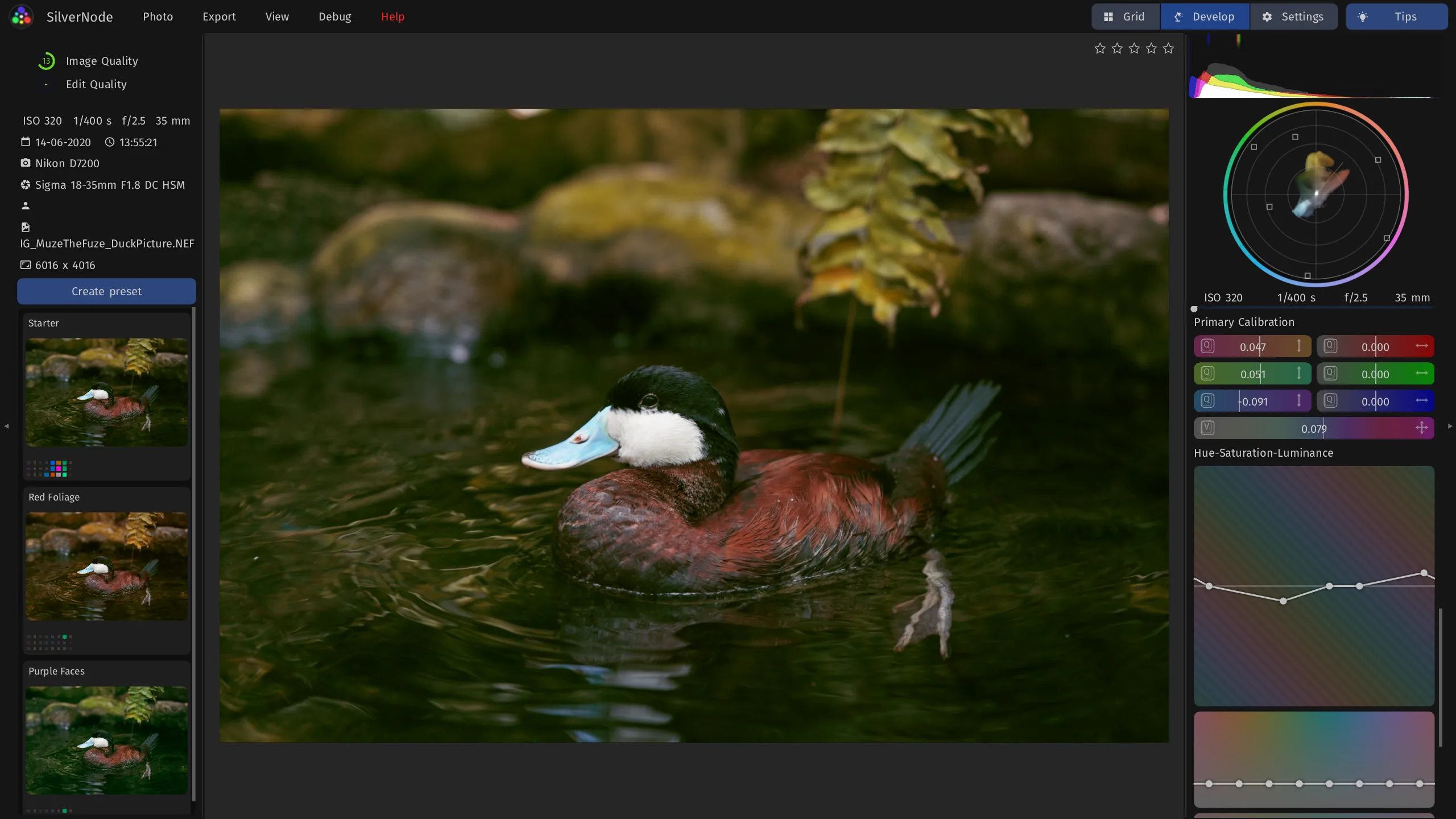Viewport: 1456px width, 819px height.
Task: Click the red hue slider showing 0.047
Action: pyautogui.click(x=1252, y=346)
